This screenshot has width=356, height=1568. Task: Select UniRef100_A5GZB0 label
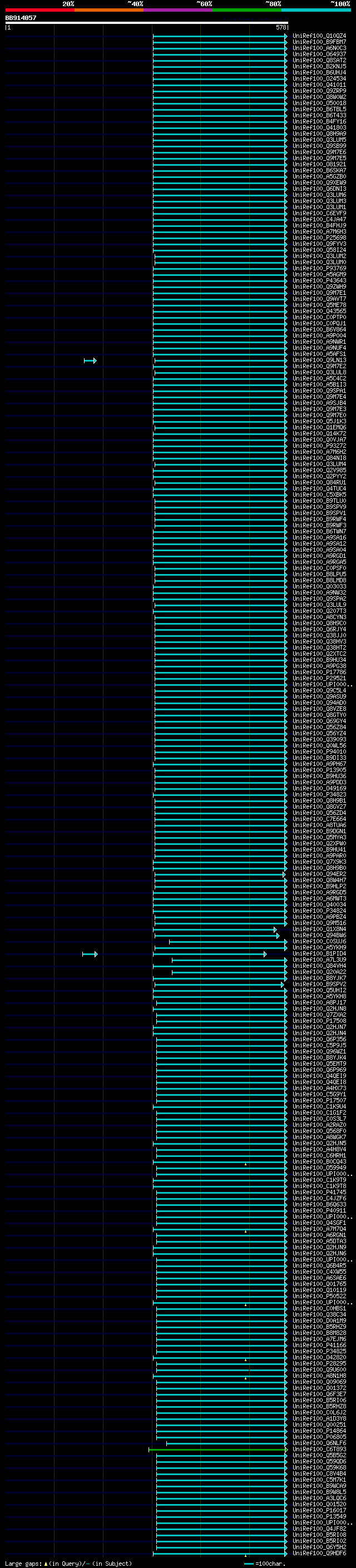pyautogui.click(x=319, y=176)
